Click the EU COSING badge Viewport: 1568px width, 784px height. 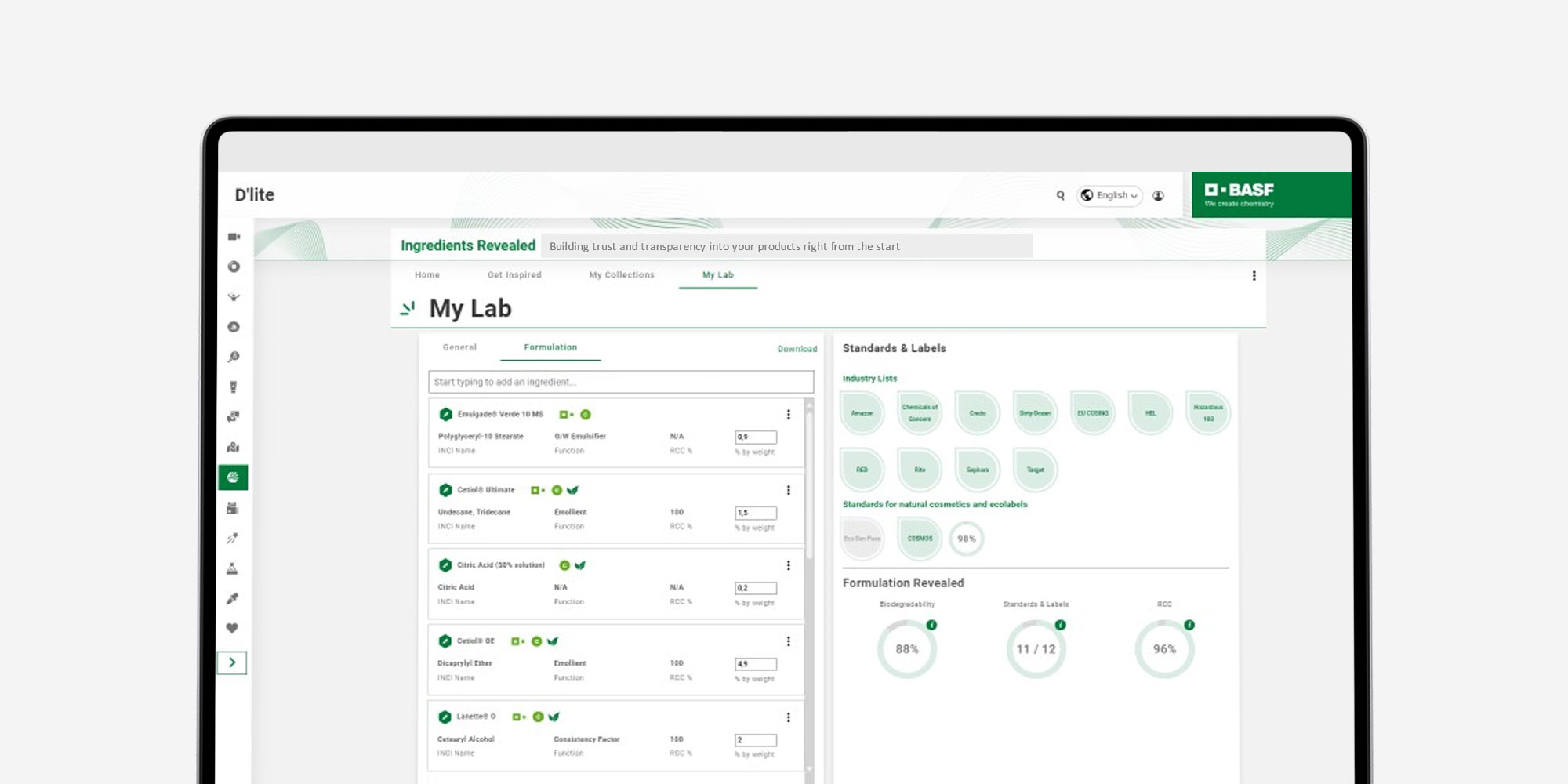[1093, 413]
